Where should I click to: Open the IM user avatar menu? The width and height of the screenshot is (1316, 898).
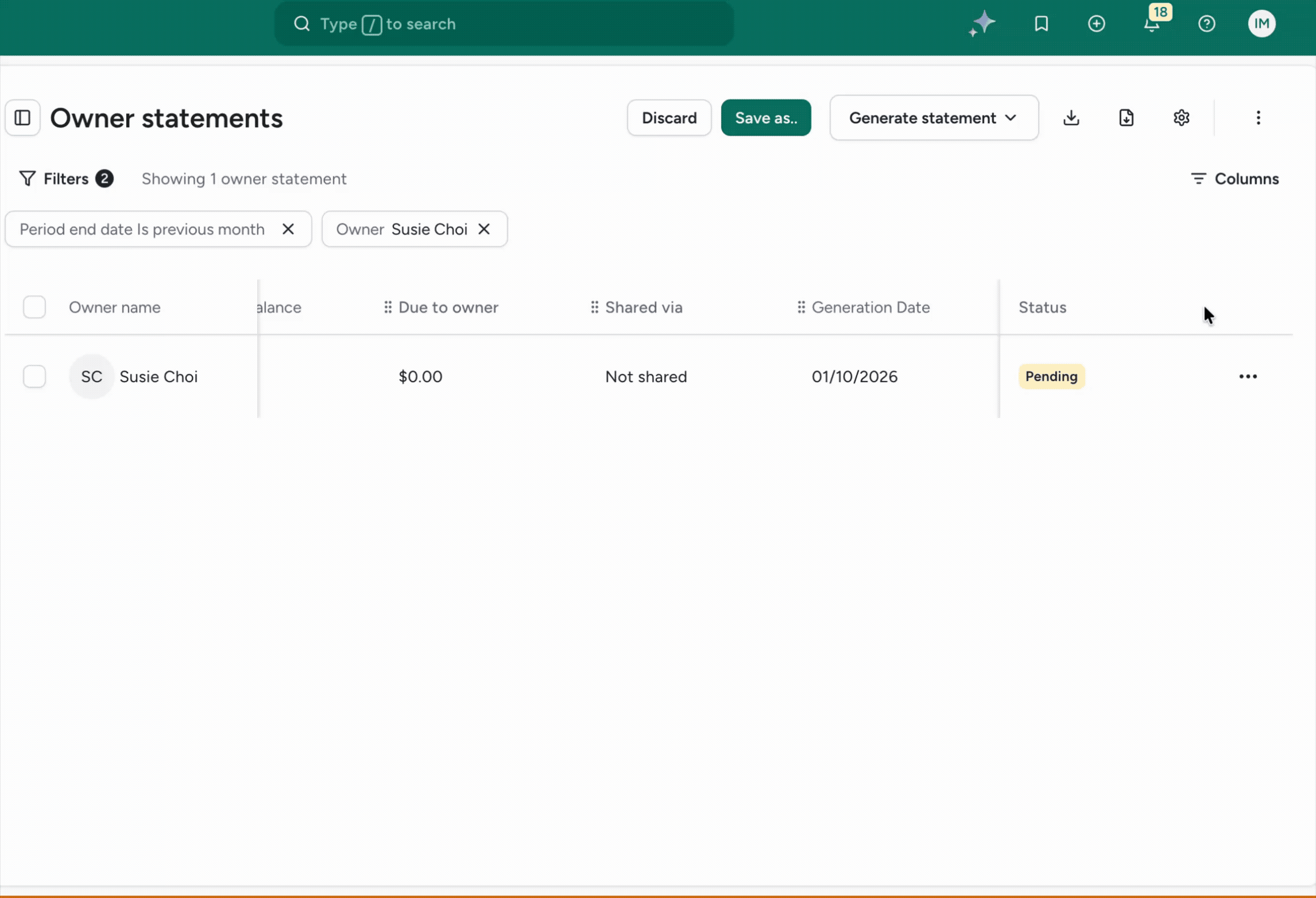pos(1261,24)
